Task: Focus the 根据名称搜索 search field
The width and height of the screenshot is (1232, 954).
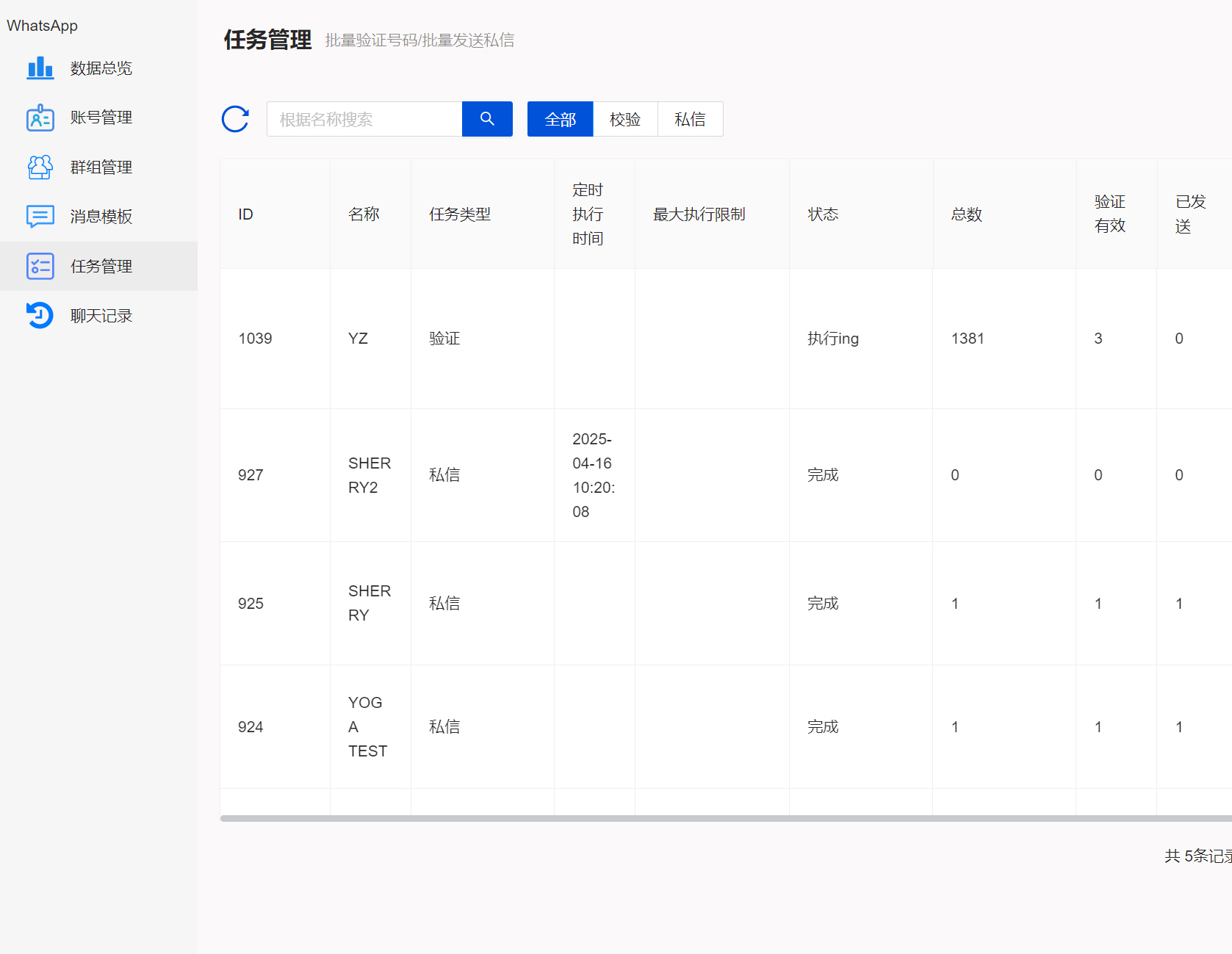Action: (x=364, y=119)
